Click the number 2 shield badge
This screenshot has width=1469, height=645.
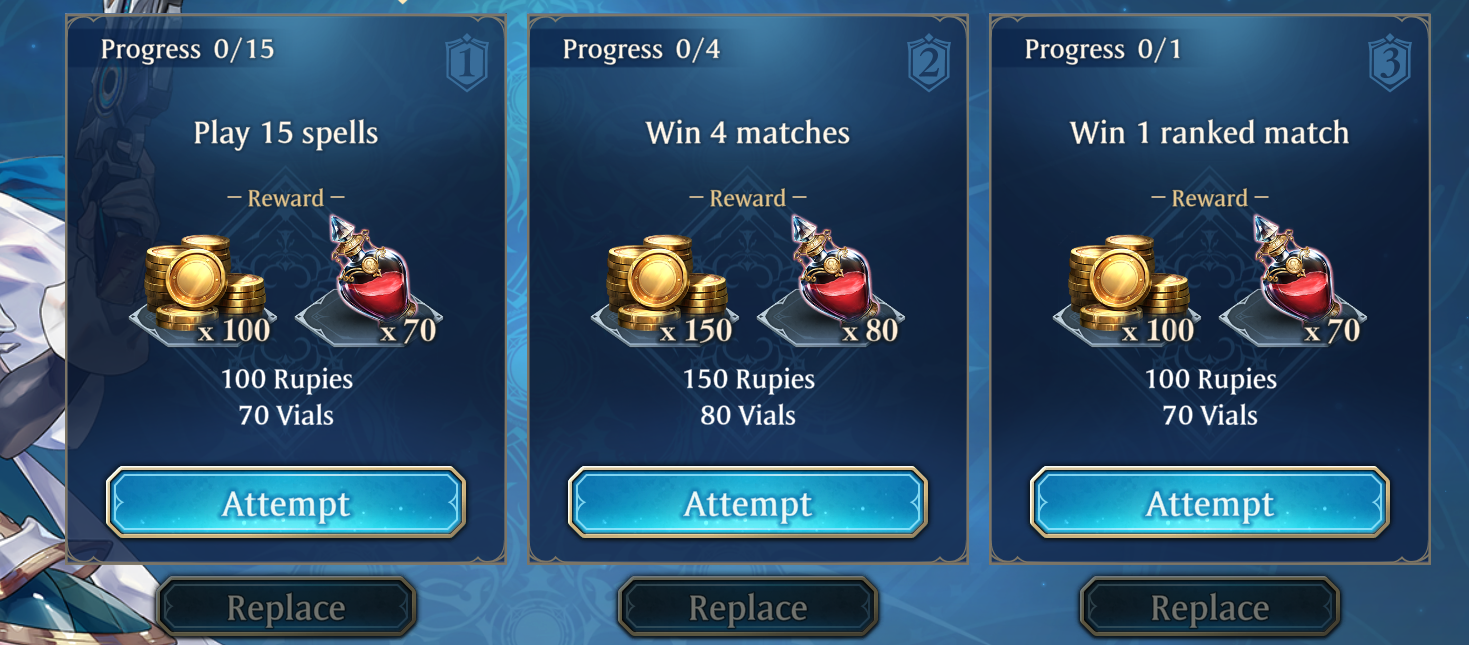pyautogui.click(x=929, y=64)
